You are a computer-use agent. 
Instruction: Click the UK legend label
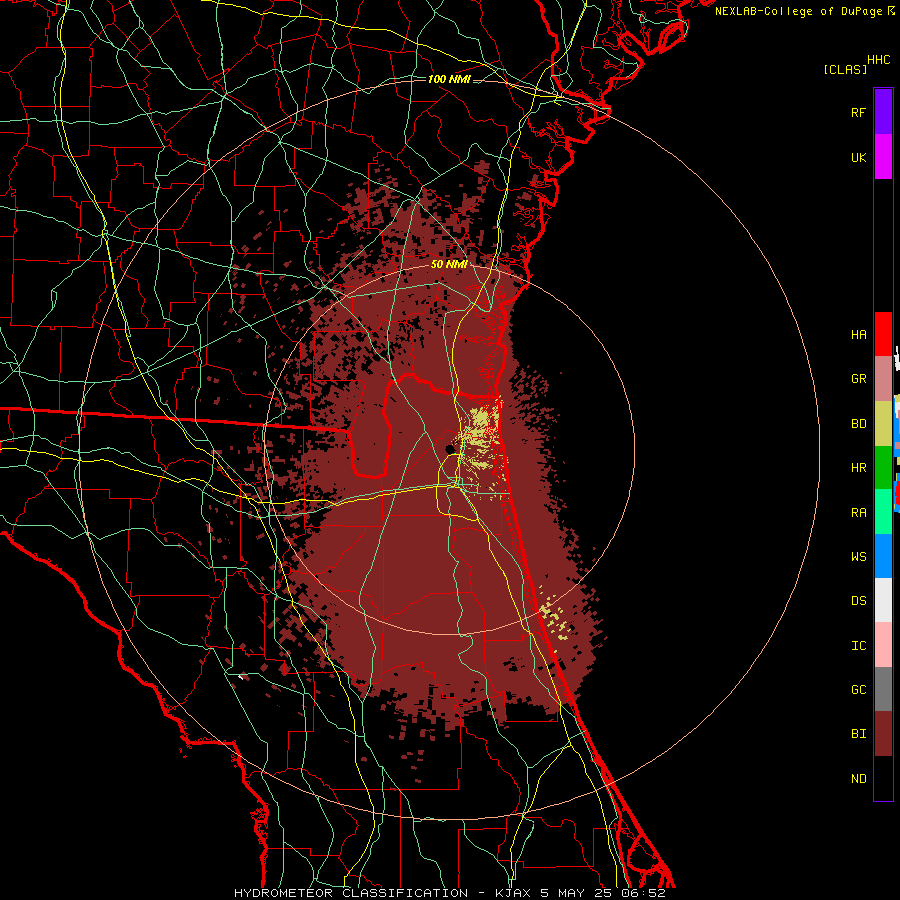(858, 157)
